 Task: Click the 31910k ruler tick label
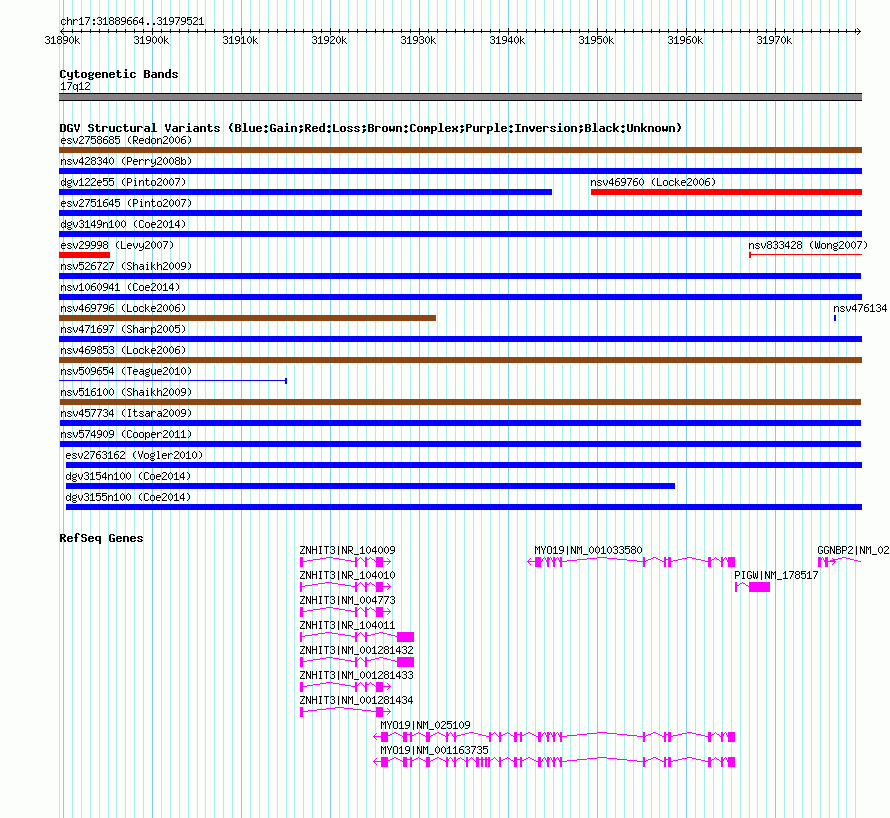(240, 41)
